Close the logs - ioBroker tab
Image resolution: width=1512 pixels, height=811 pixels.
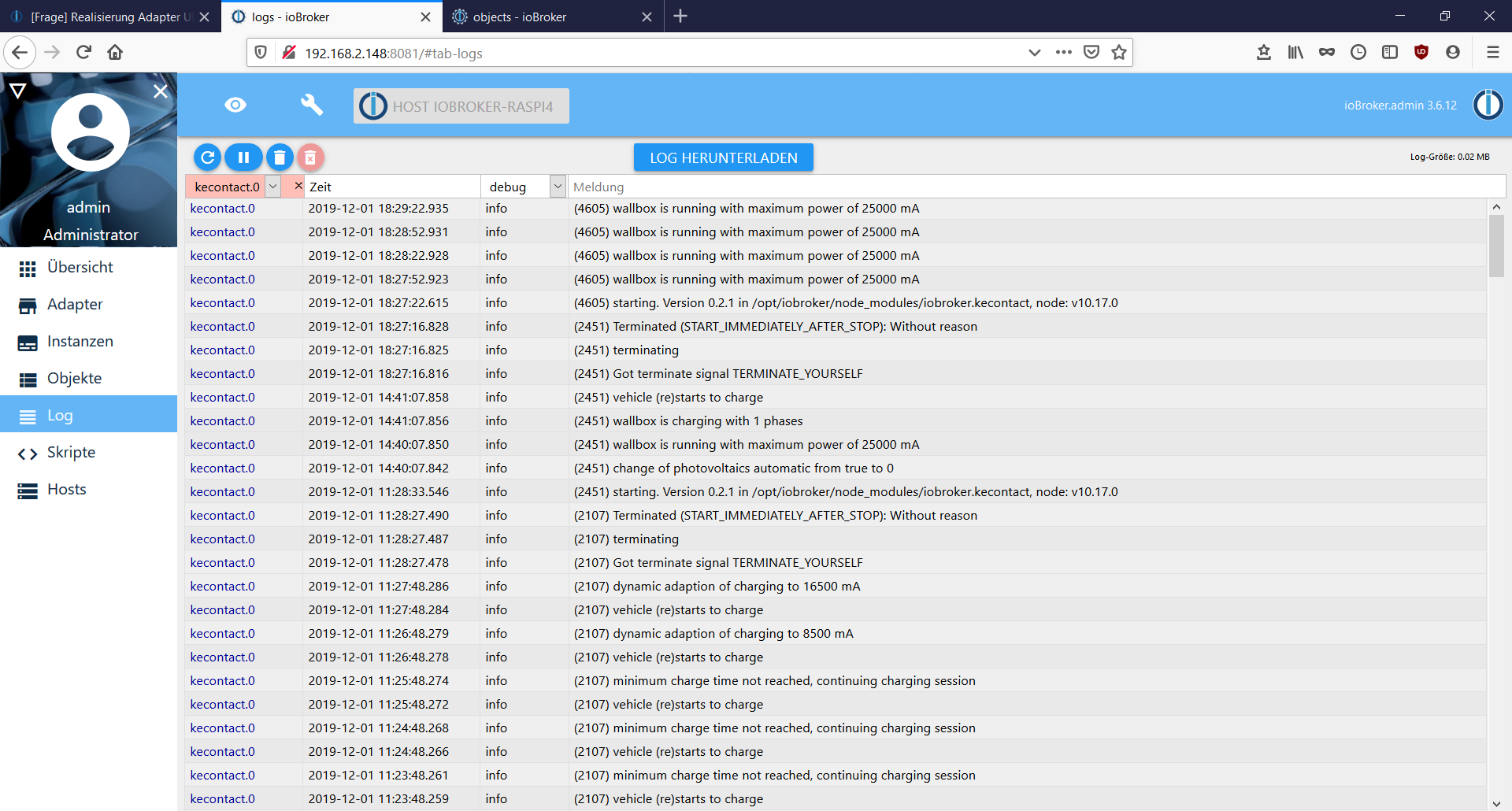(426, 17)
